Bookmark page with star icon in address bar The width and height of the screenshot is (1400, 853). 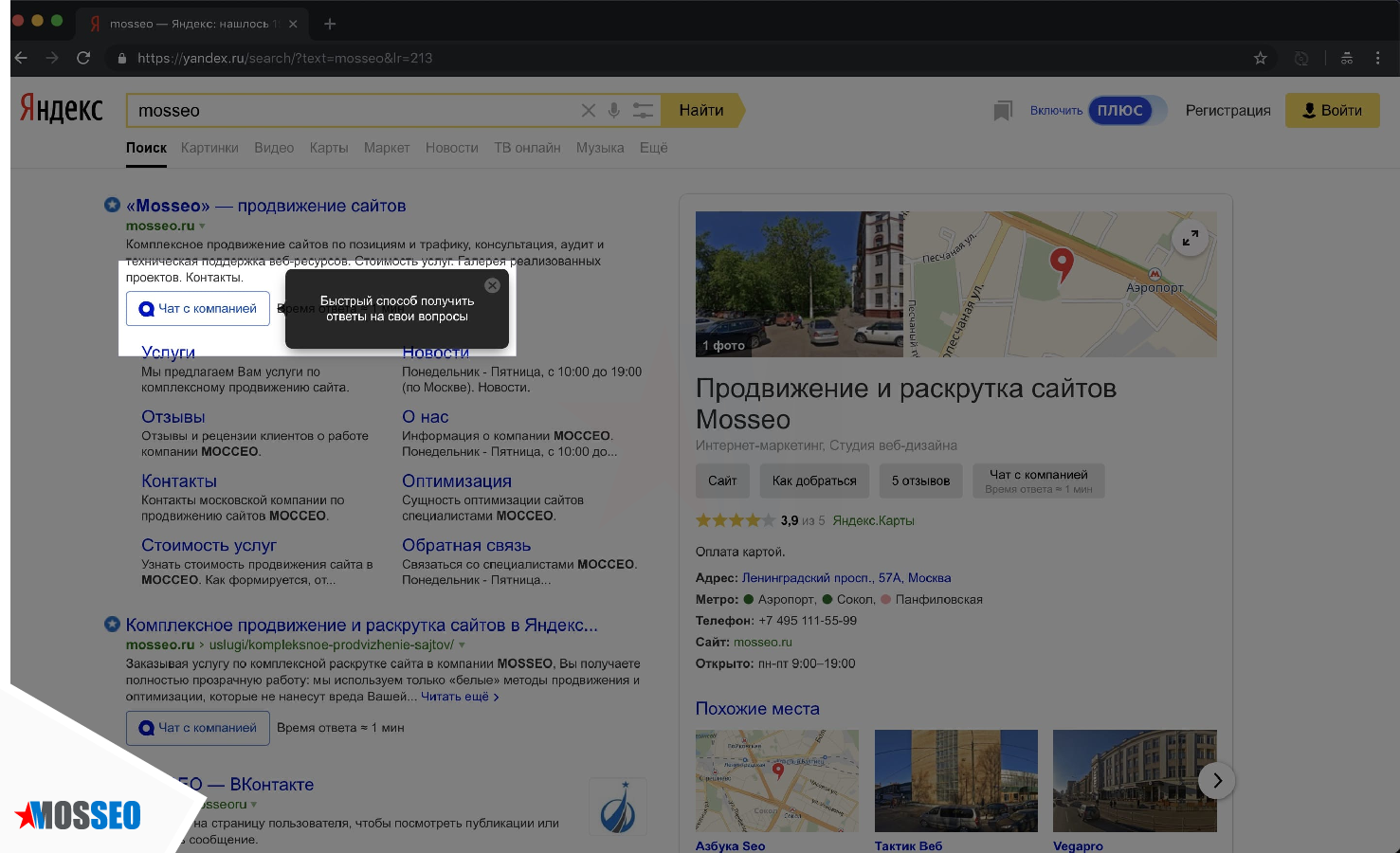point(1260,58)
